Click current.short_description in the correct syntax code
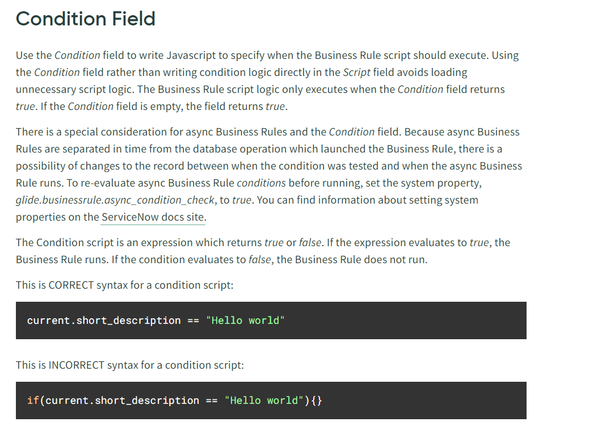The image size is (606, 431). pos(104,320)
